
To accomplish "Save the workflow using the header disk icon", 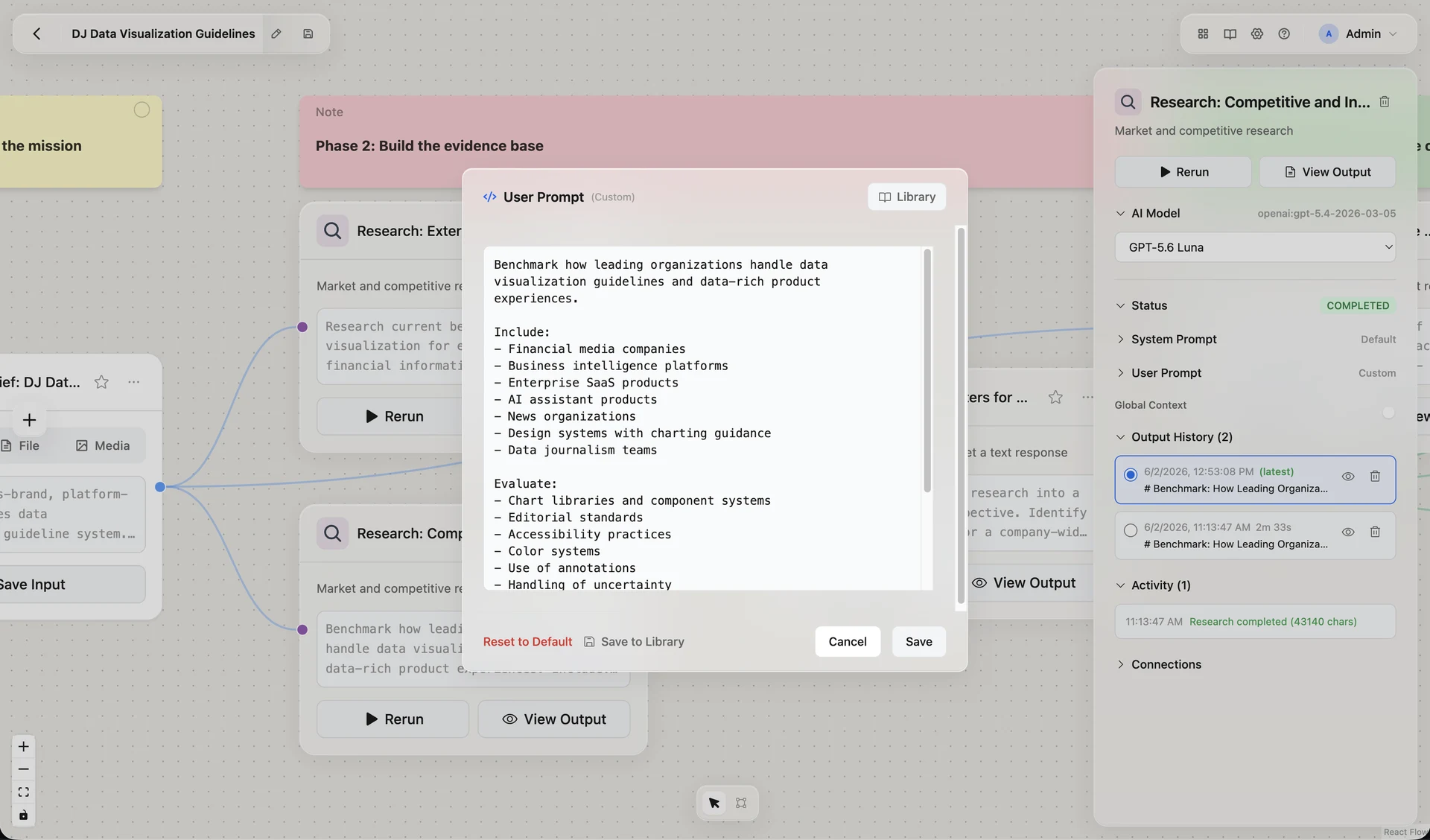I will coord(308,34).
